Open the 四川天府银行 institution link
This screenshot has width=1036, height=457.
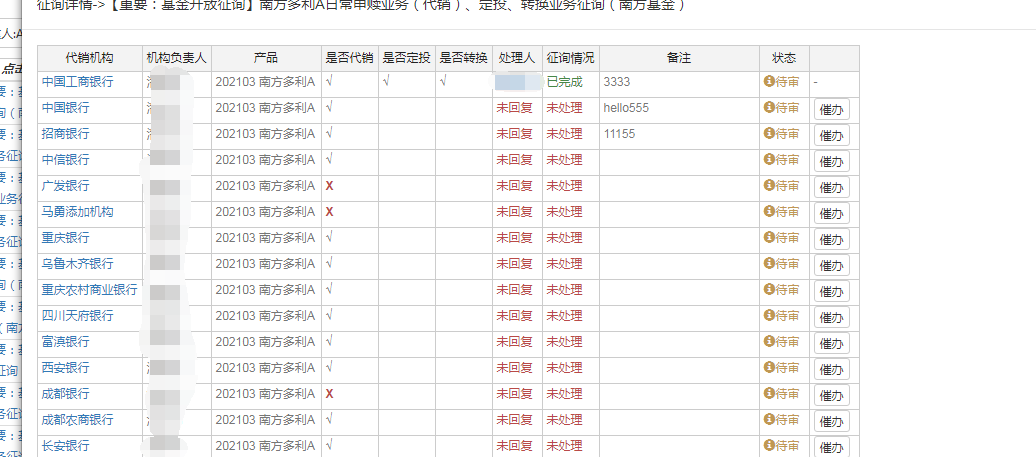coord(77,316)
